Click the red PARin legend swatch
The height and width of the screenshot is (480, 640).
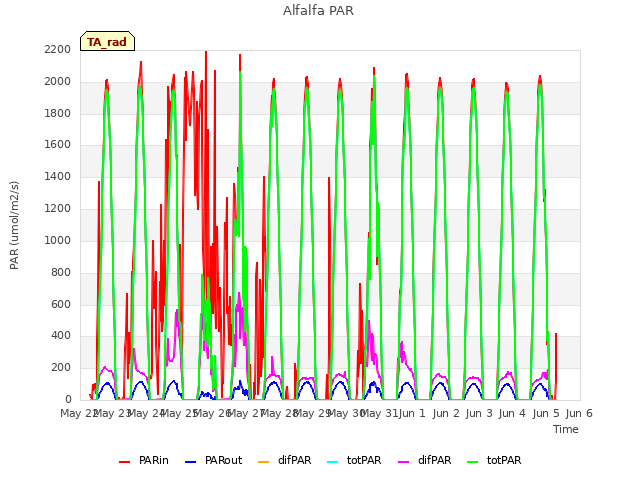pyautogui.click(x=124, y=462)
